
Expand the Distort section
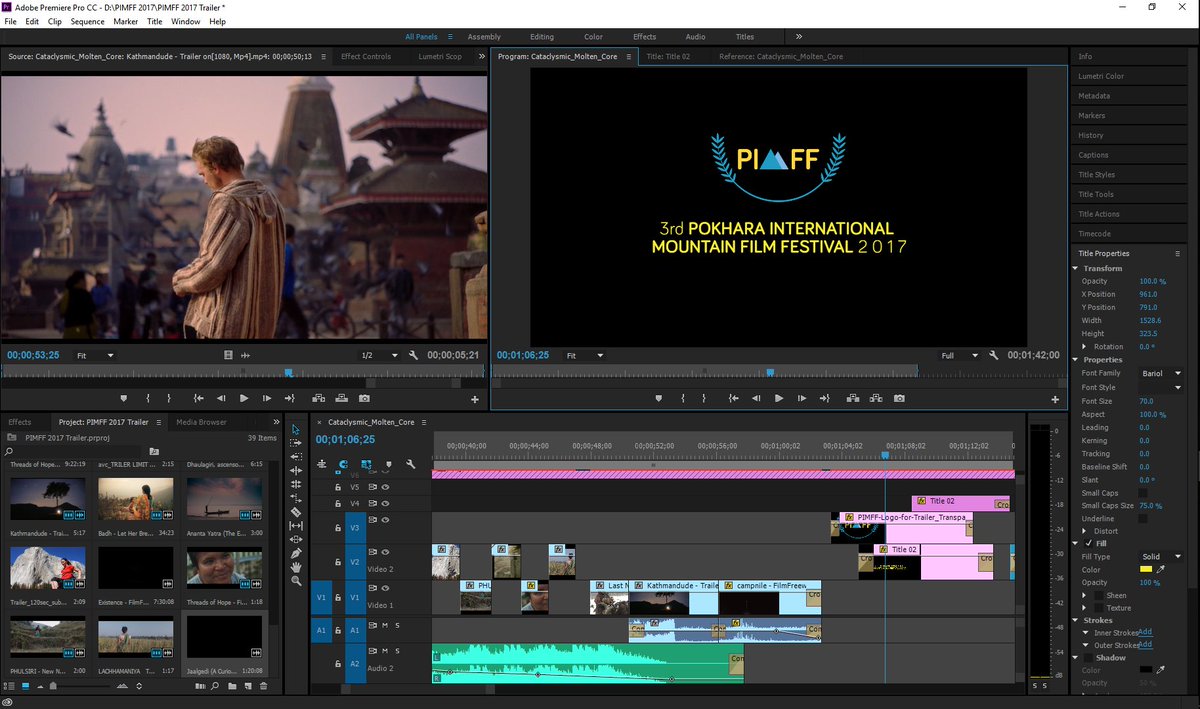(x=1086, y=531)
